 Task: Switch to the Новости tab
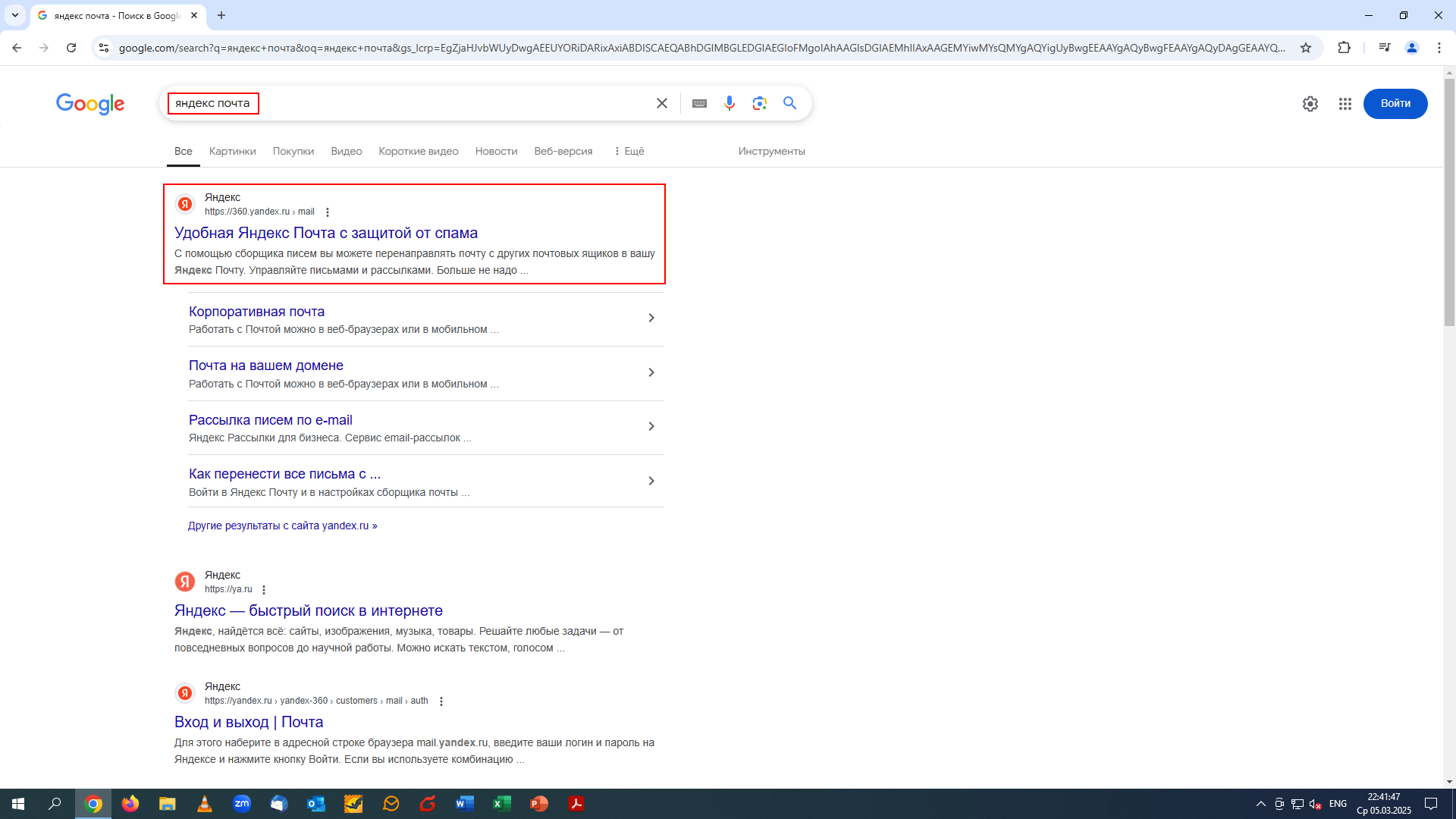[496, 151]
